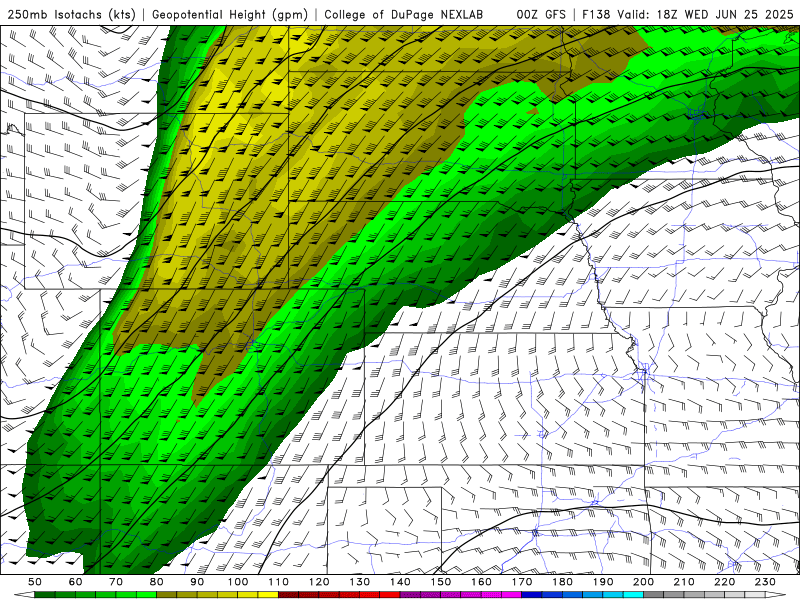Click the 140 legend label
The height and width of the screenshot is (600, 800).
400,582
